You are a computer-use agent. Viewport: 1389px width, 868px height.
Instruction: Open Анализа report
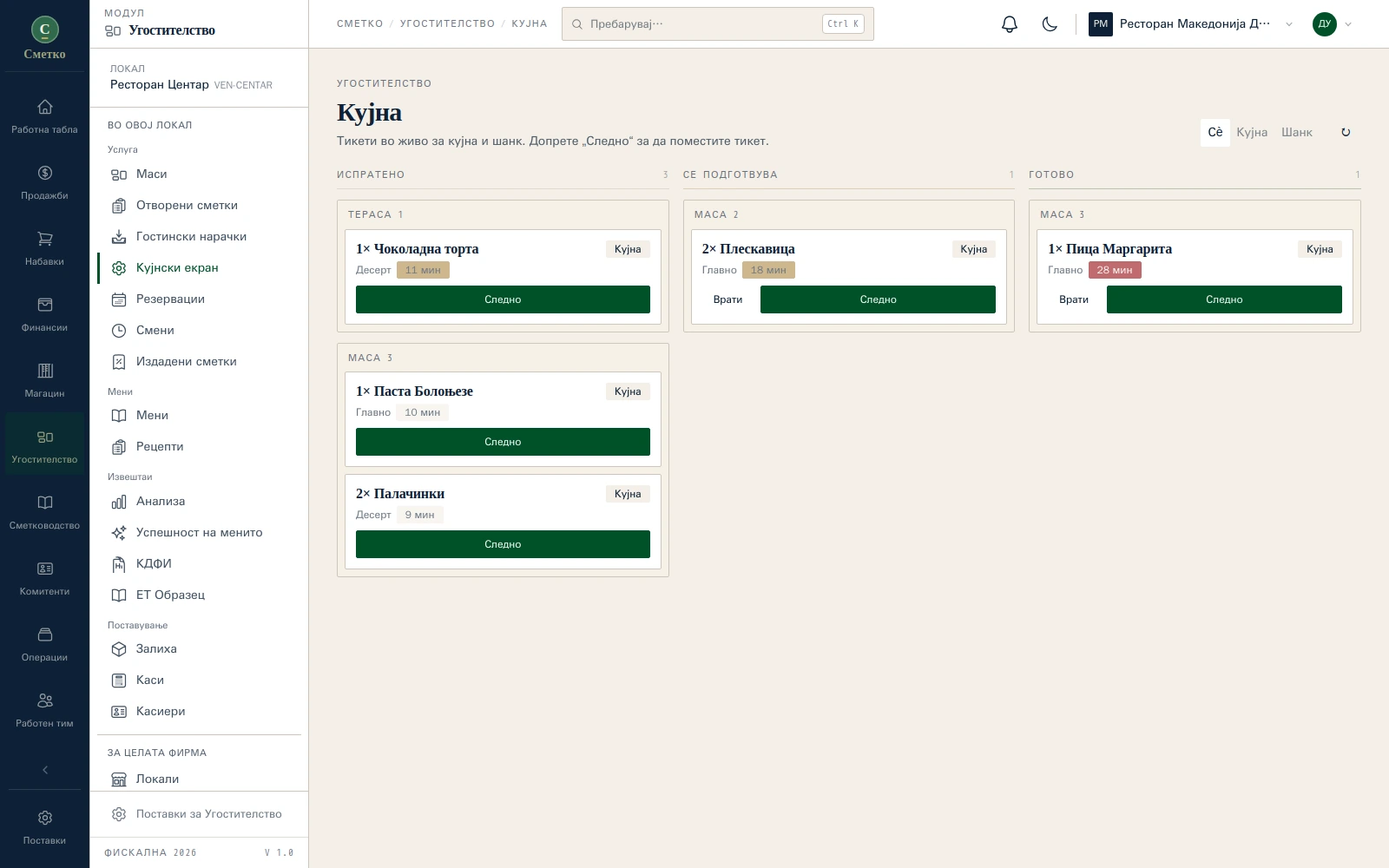coord(201,502)
